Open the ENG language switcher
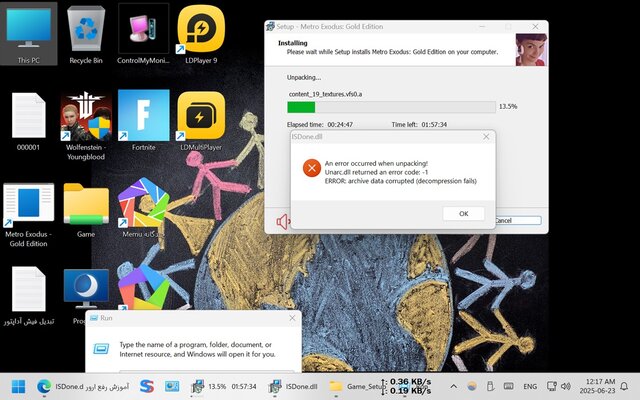 click(x=530, y=386)
